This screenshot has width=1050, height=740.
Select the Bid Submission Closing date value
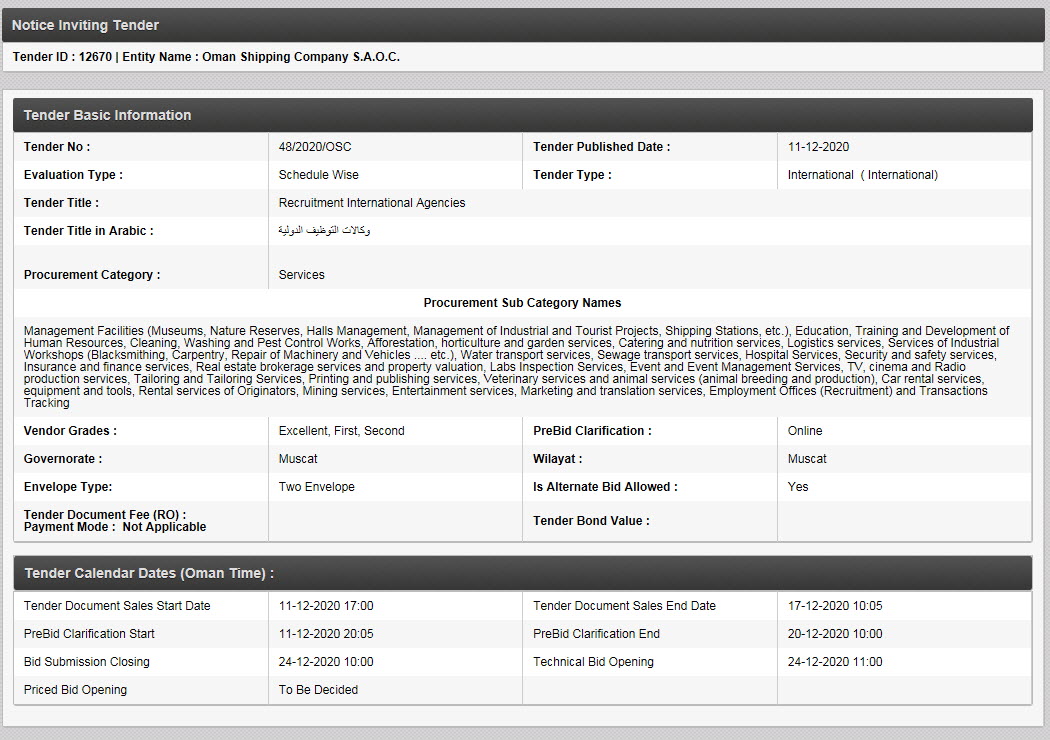pos(326,662)
